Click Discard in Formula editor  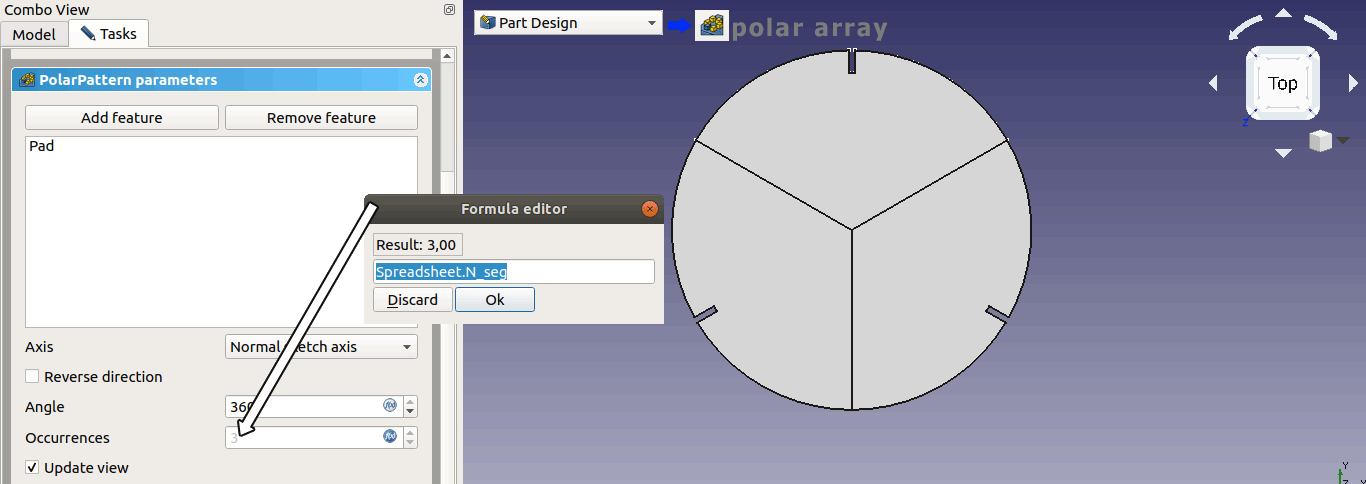(x=413, y=300)
